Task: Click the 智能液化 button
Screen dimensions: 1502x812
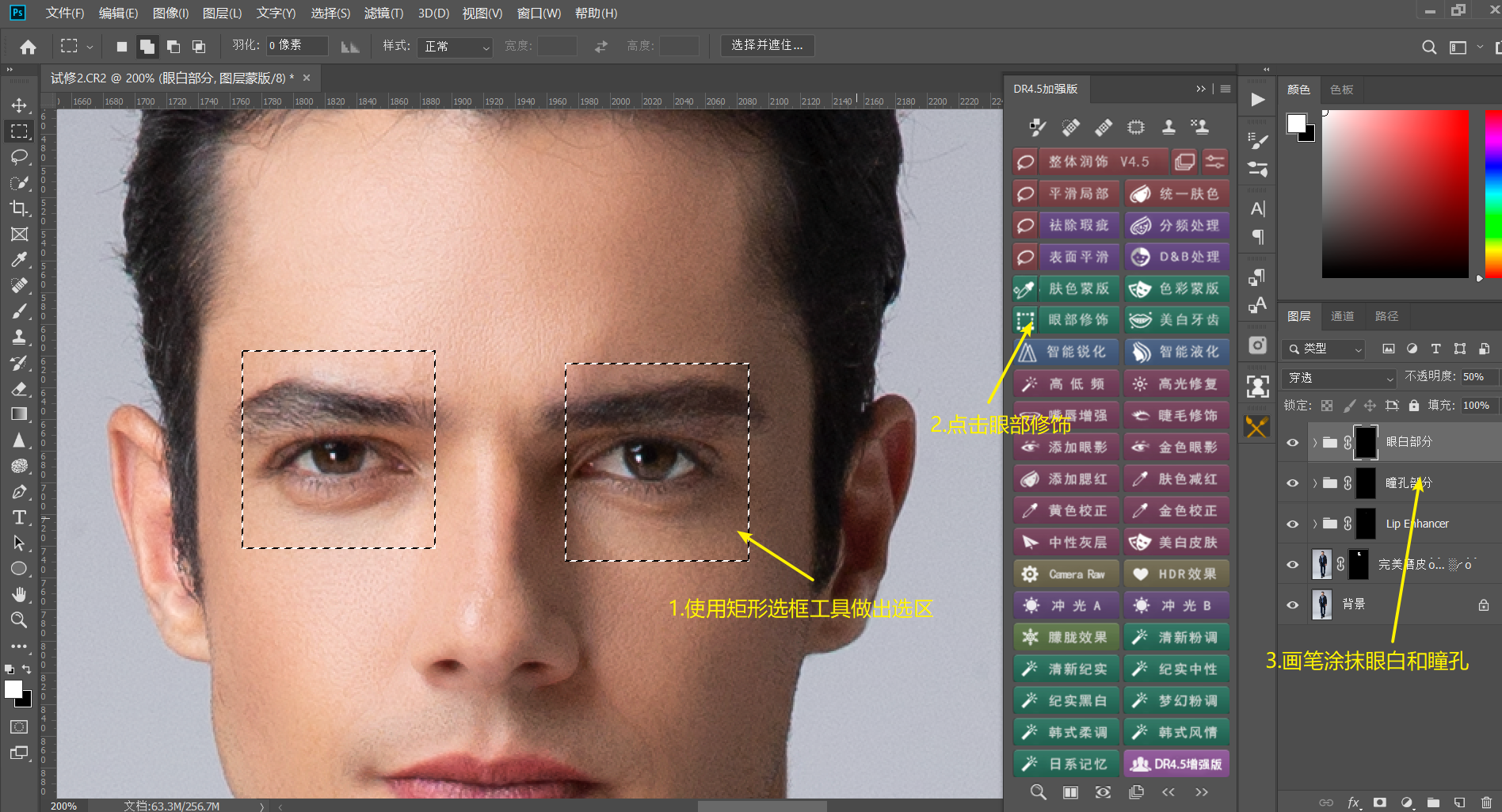Action: (x=1177, y=352)
